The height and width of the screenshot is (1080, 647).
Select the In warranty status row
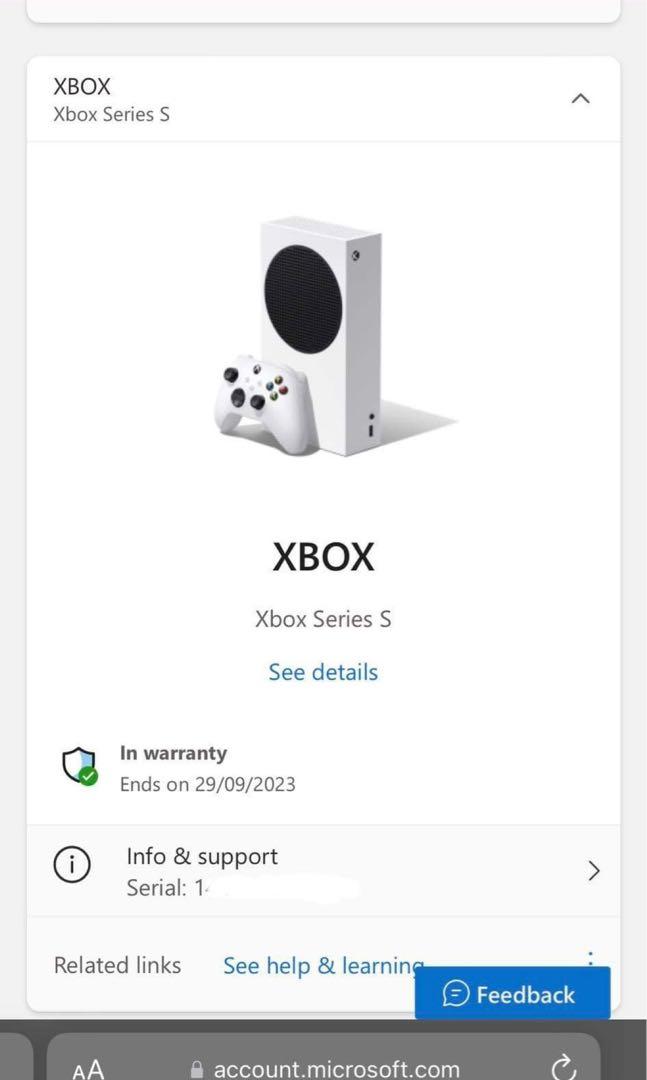173,753
